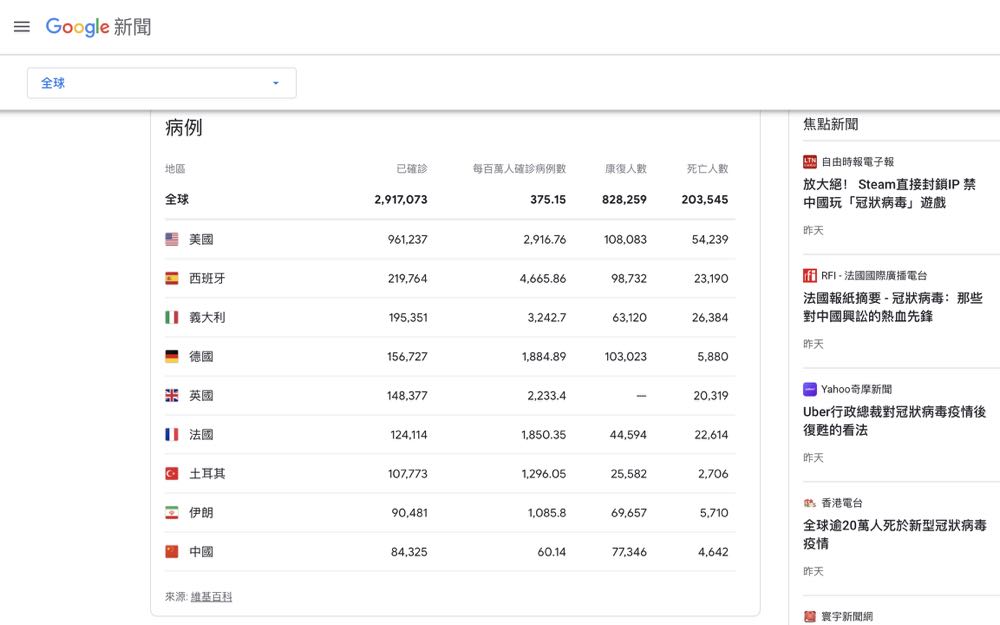1000x625 pixels.
Task: Open the hamburger main menu
Action: point(22,27)
